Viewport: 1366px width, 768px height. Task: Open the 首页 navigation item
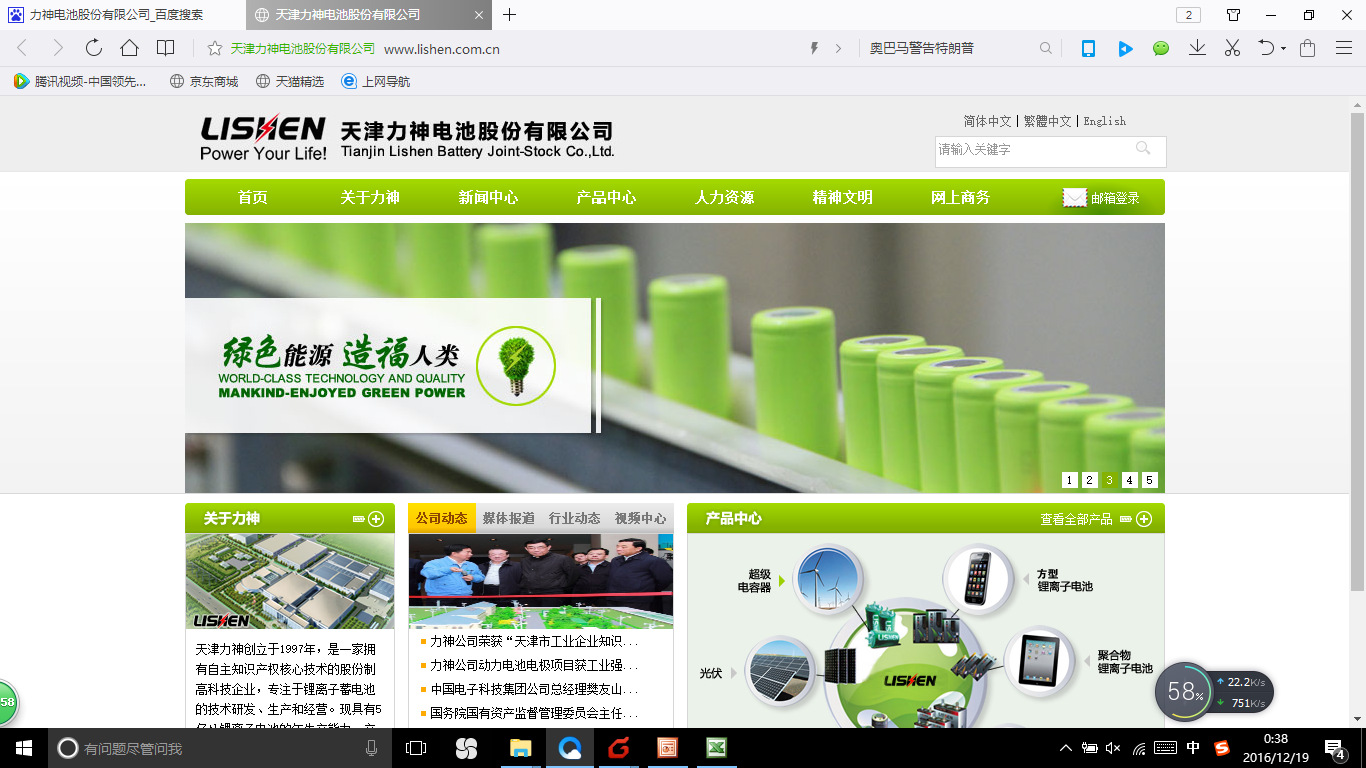click(x=253, y=198)
